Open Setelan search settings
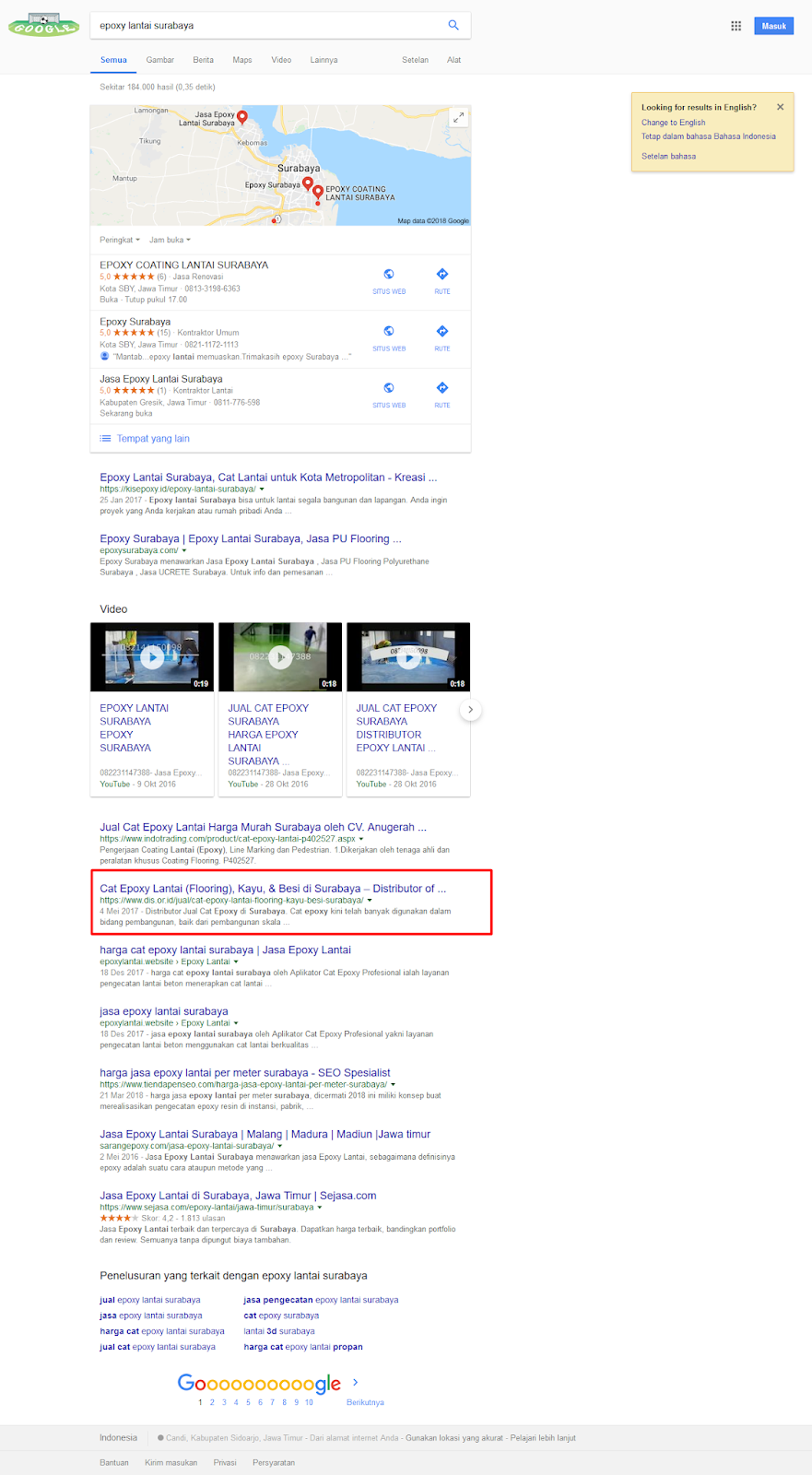812x1475 pixels. point(415,60)
